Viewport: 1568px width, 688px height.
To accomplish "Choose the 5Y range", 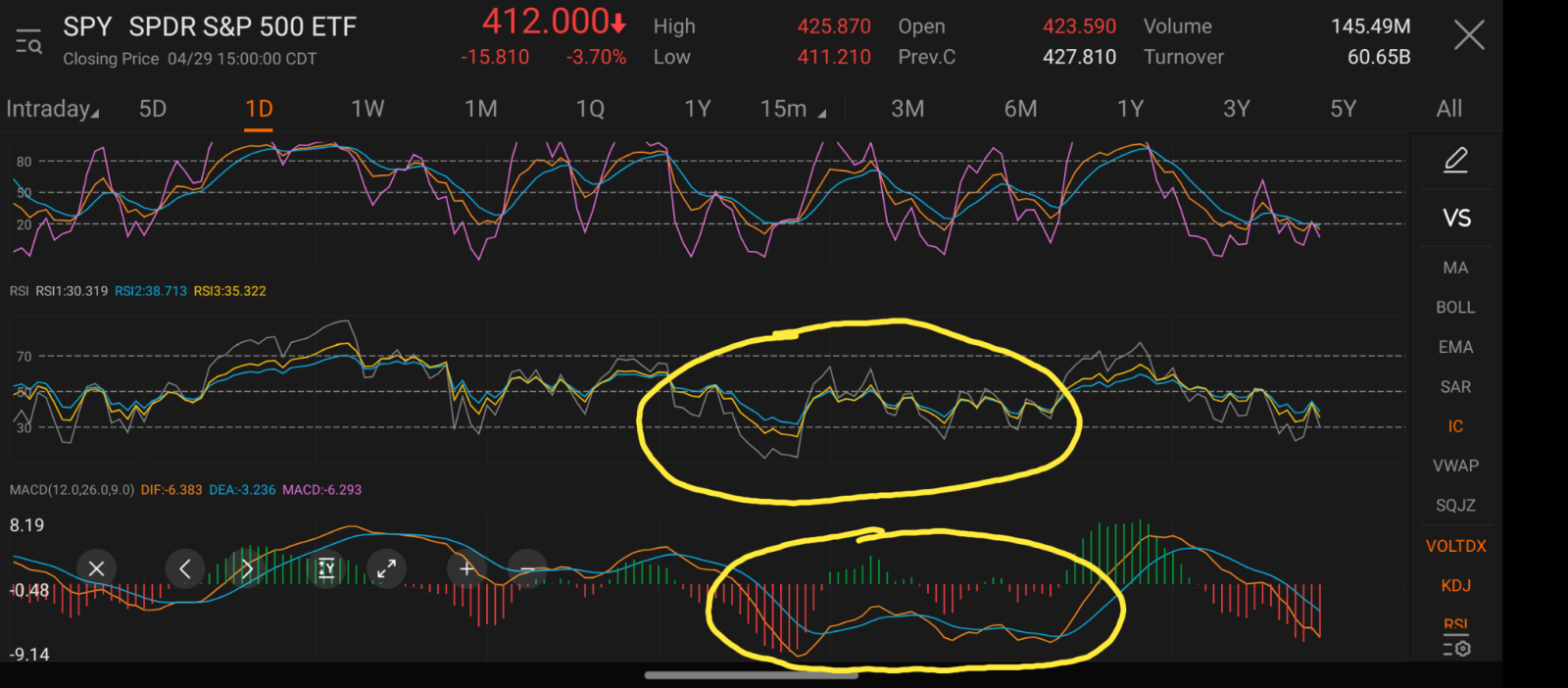I will pos(1343,109).
